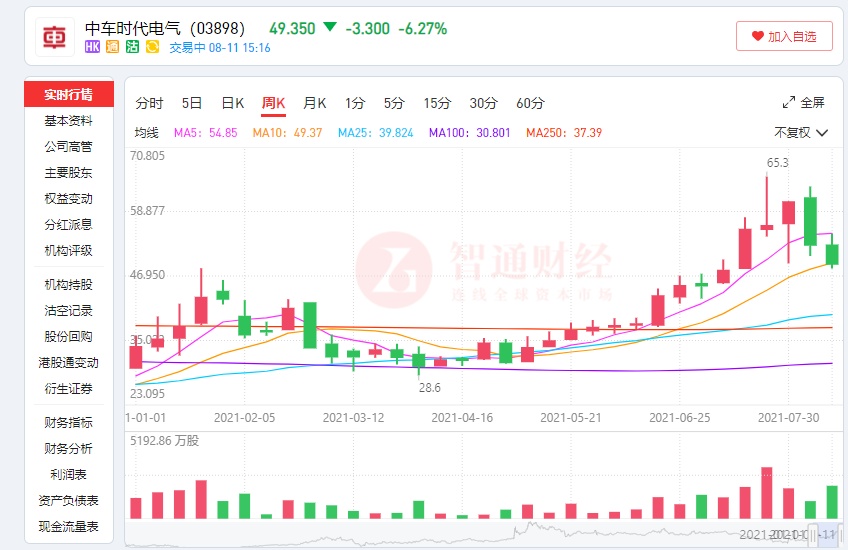Open 资产负债表 in the sidebar
This screenshot has height=550, width=848.
[x=69, y=500]
